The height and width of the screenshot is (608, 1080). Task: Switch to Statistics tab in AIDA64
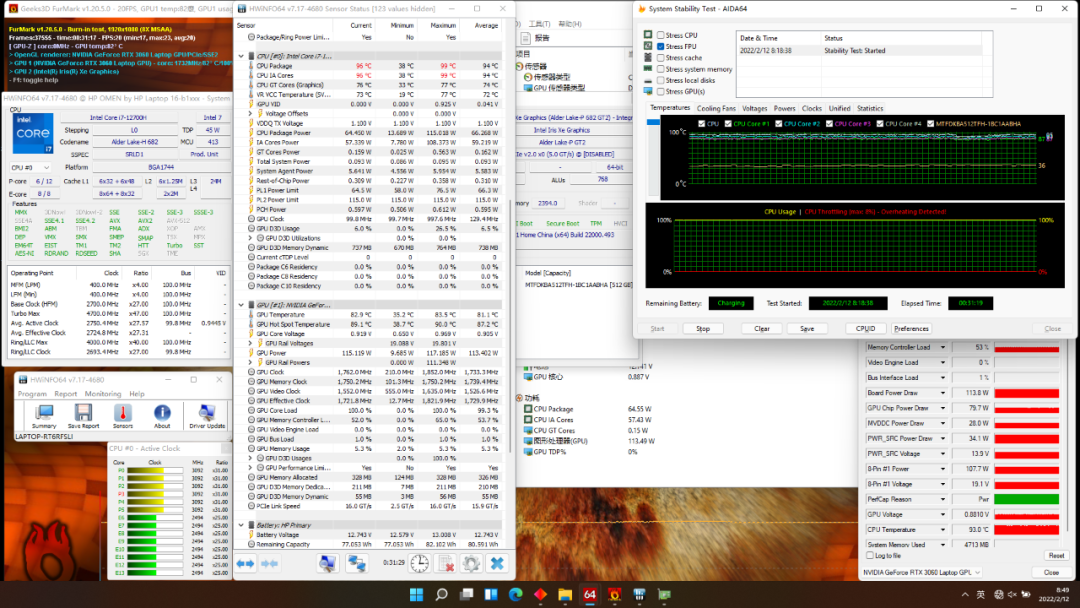tap(870, 108)
